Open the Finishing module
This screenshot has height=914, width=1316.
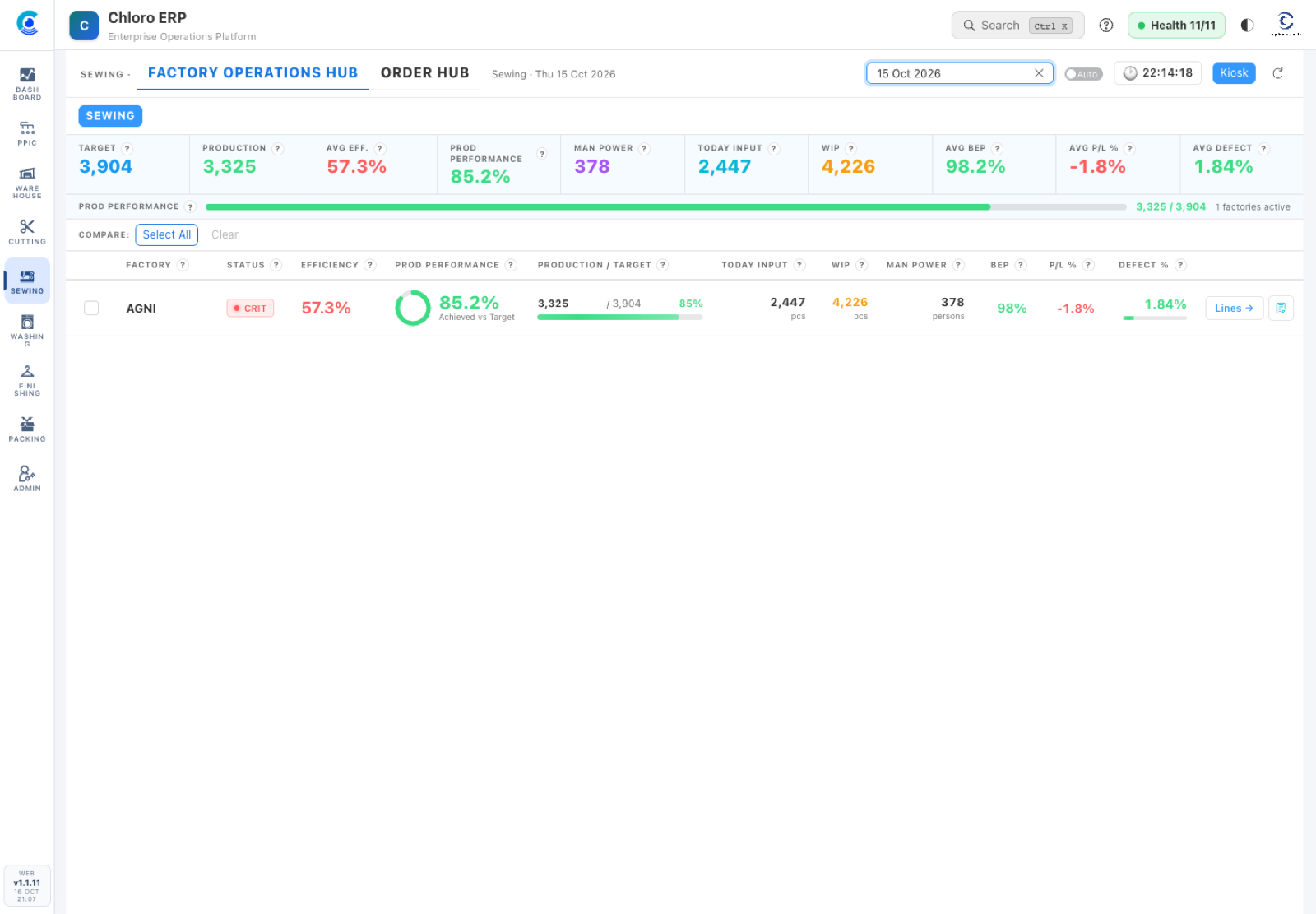[27, 380]
